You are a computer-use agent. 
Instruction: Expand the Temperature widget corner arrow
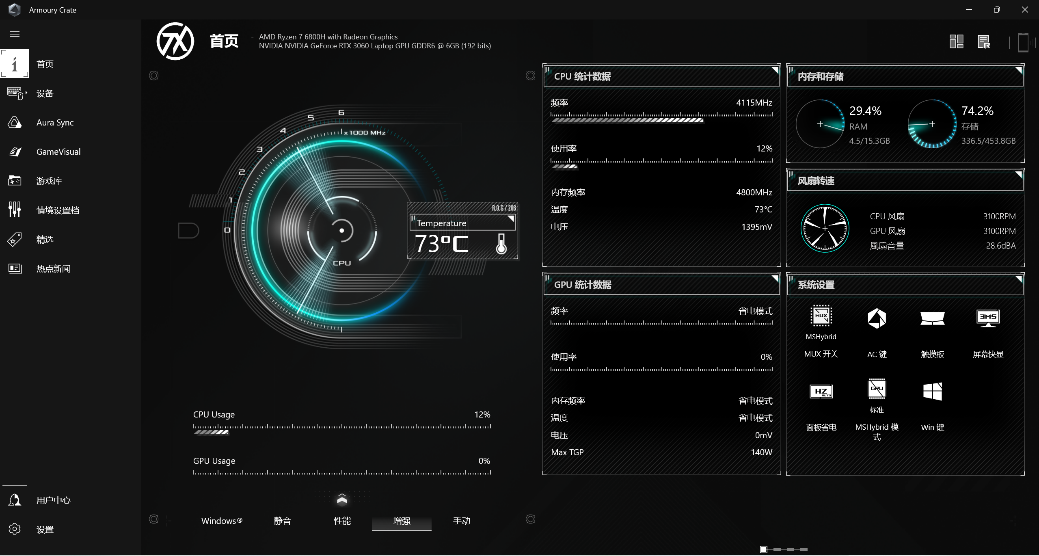[510, 219]
